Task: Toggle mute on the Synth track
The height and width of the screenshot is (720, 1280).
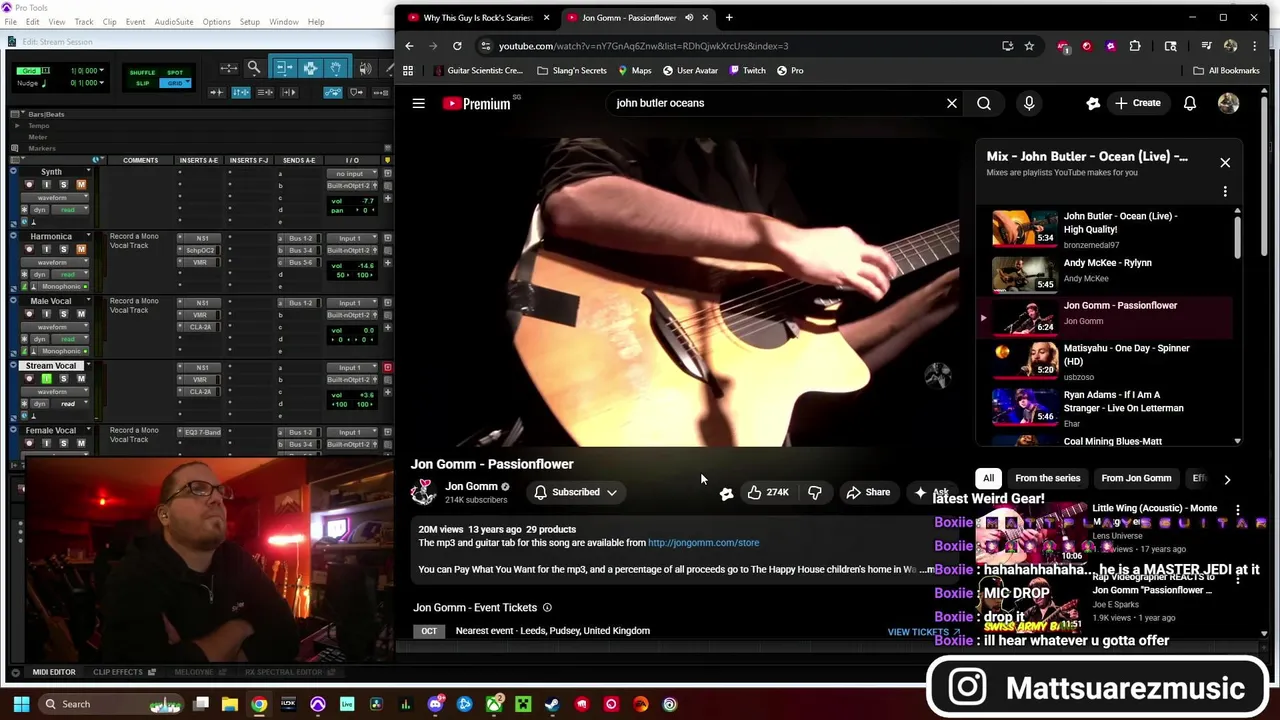Action: (81, 184)
